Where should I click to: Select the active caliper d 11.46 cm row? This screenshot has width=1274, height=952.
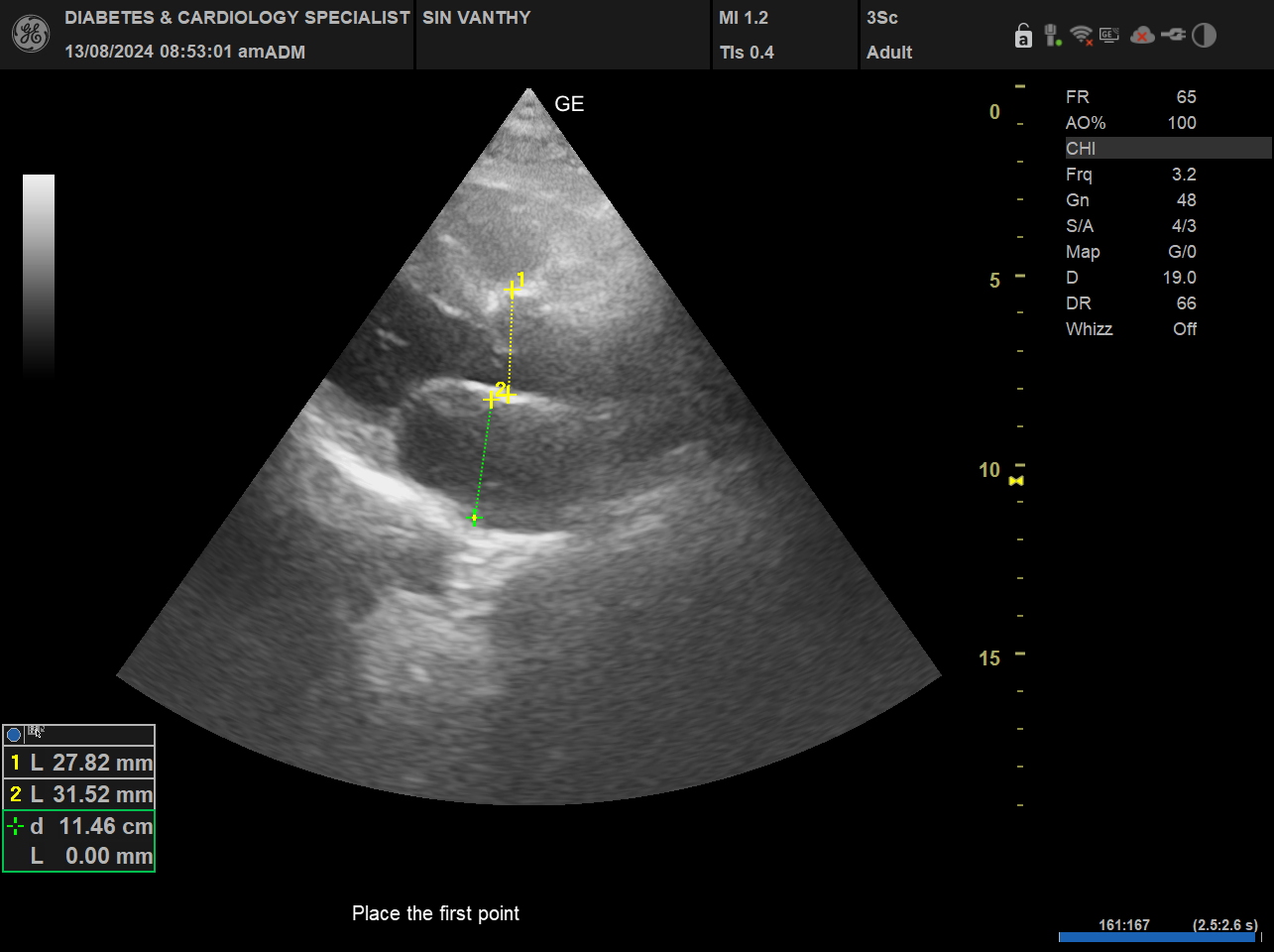[x=79, y=826]
